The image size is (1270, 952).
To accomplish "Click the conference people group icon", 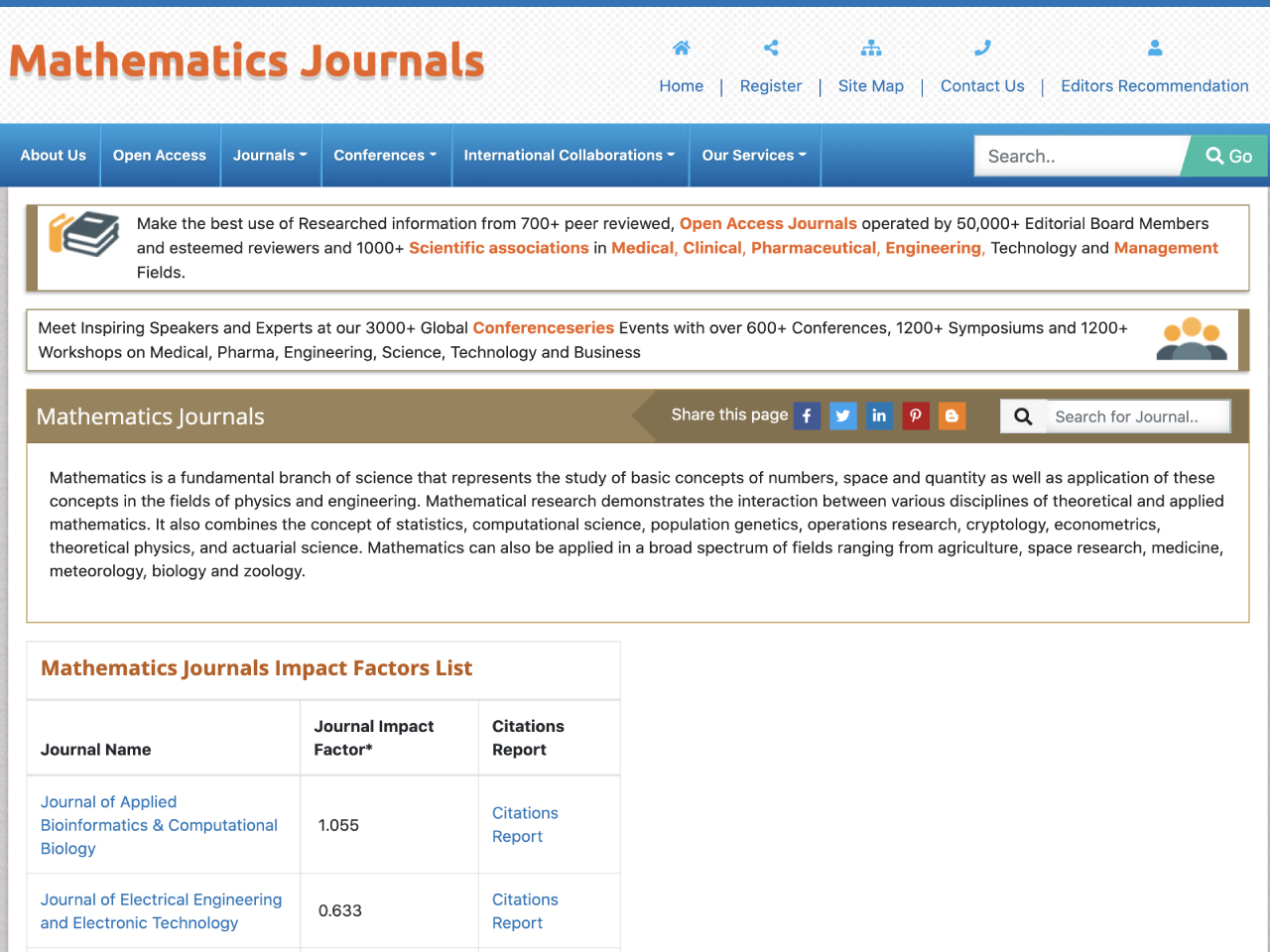I will pyautogui.click(x=1192, y=339).
